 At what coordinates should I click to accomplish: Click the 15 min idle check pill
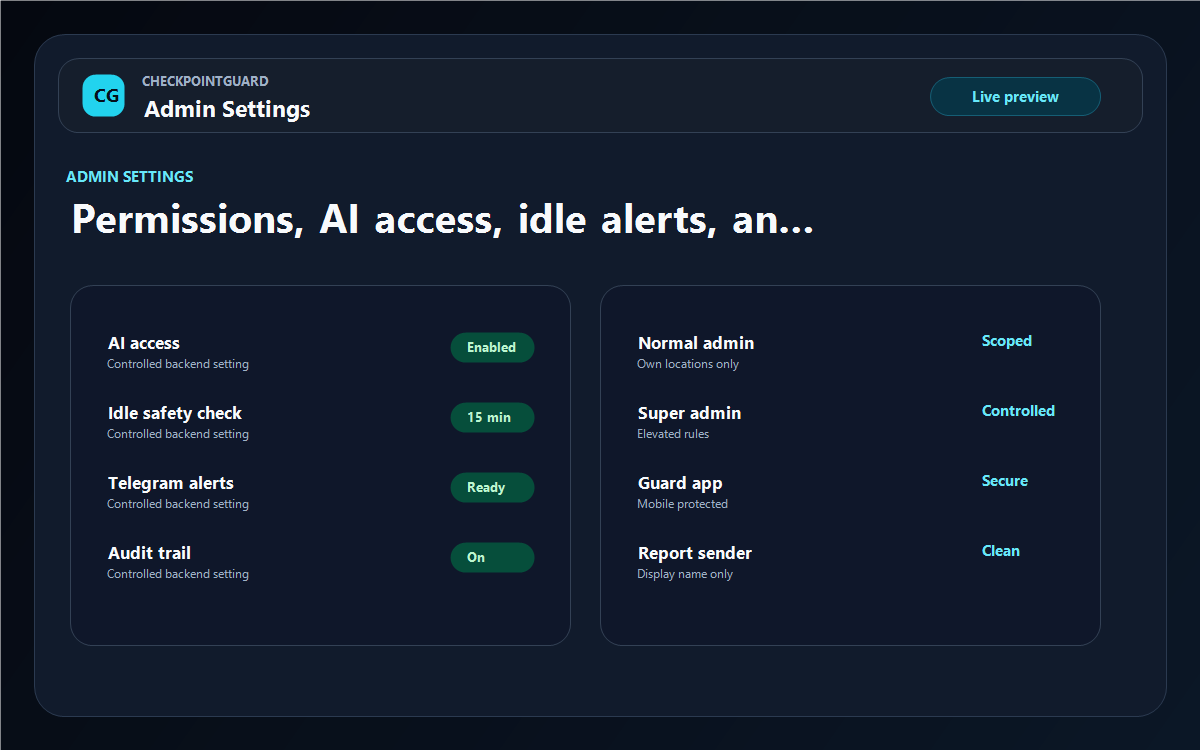click(492, 417)
